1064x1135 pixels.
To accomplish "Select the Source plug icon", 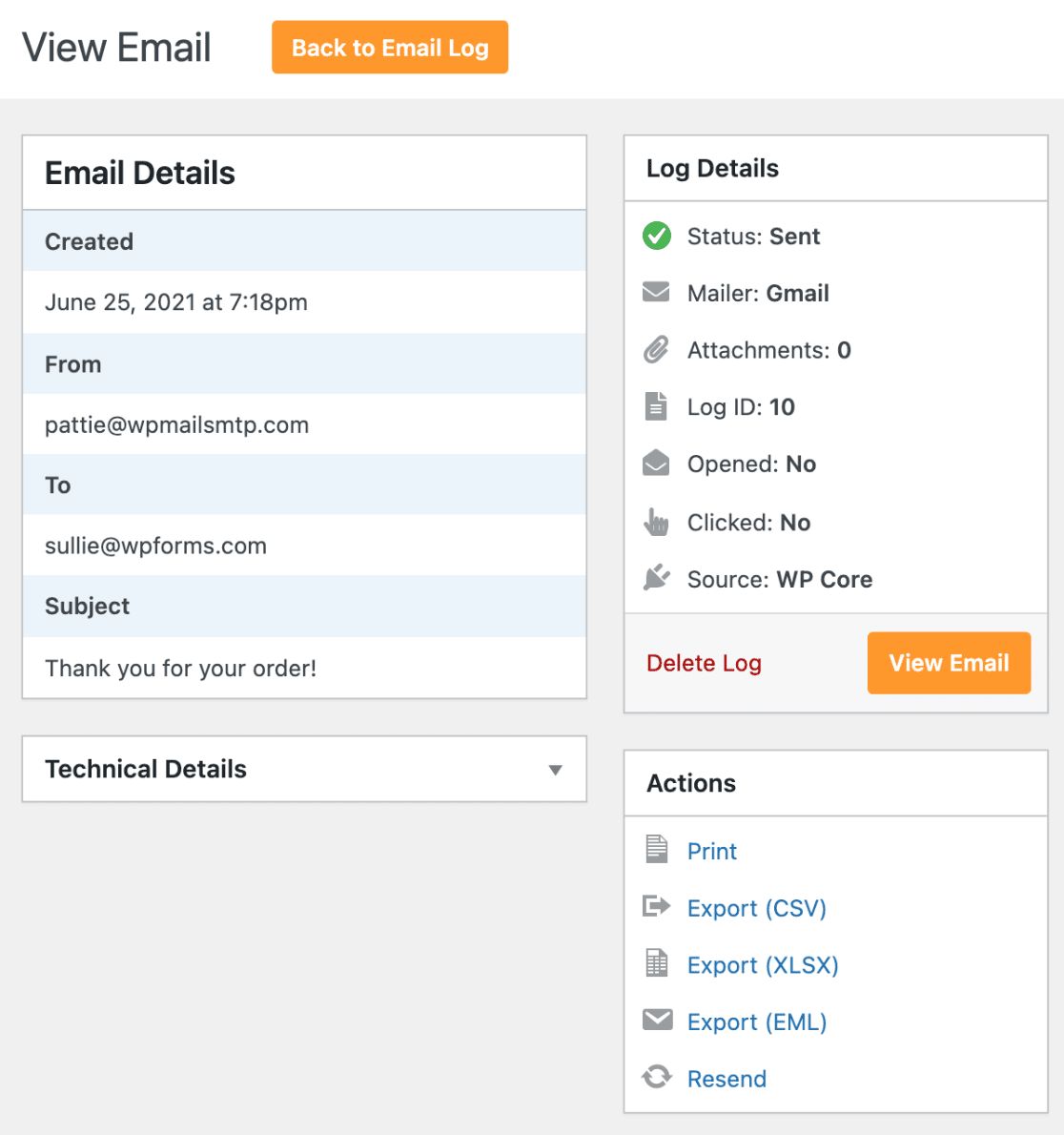I will pos(656,577).
